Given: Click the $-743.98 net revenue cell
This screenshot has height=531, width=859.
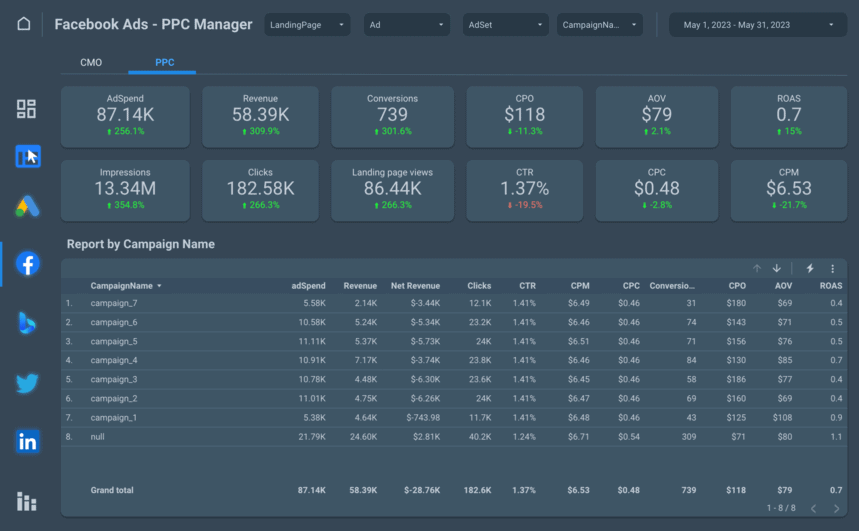Looking at the screenshot, I should (x=423, y=418).
